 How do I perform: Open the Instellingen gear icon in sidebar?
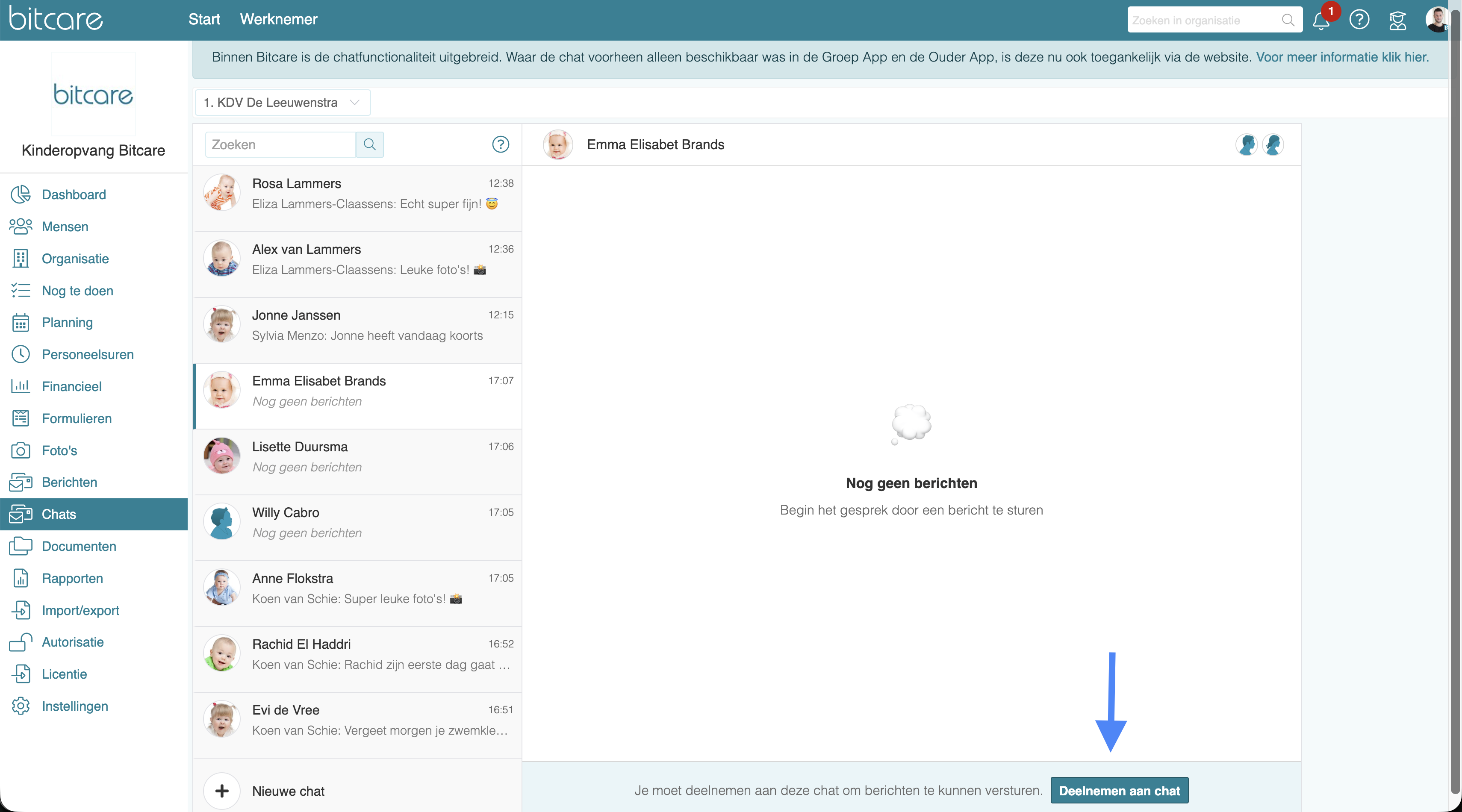click(x=21, y=706)
